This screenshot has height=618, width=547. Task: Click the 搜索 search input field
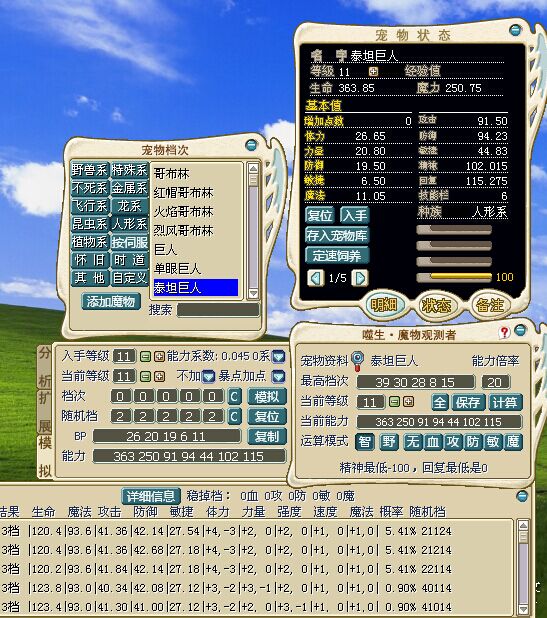click(x=218, y=310)
